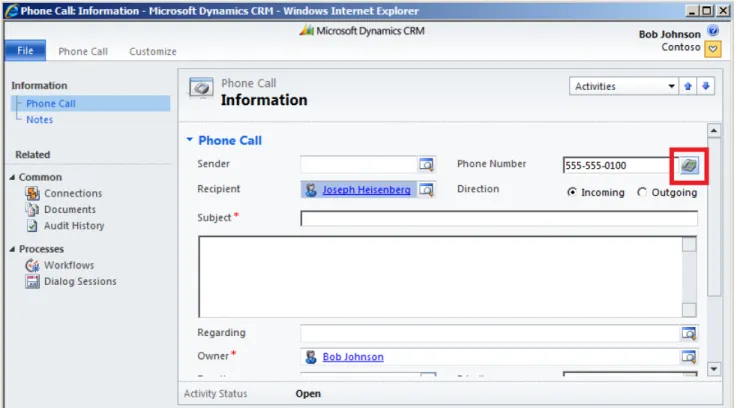This screenshot has height=408, width=737.
Task: Open the Regarding lookup icon
Action: coord(689,333)
